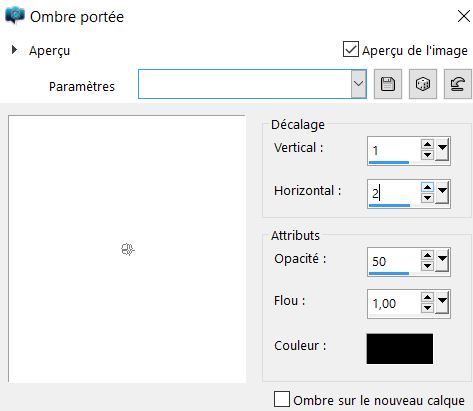Save the preset using the floppy disk icon
Viewport: 473px width, 411px height.
point(388,84)
